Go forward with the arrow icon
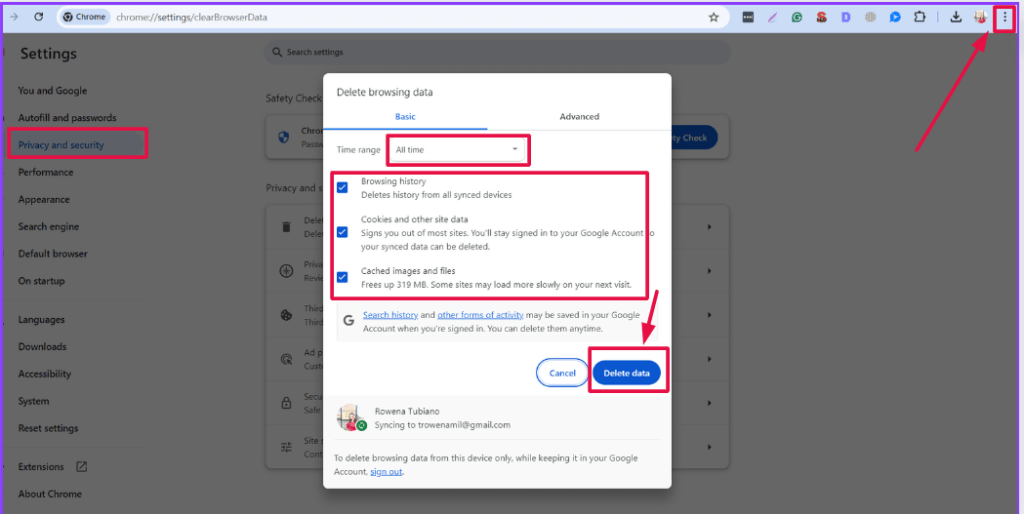 pos(14,17)
